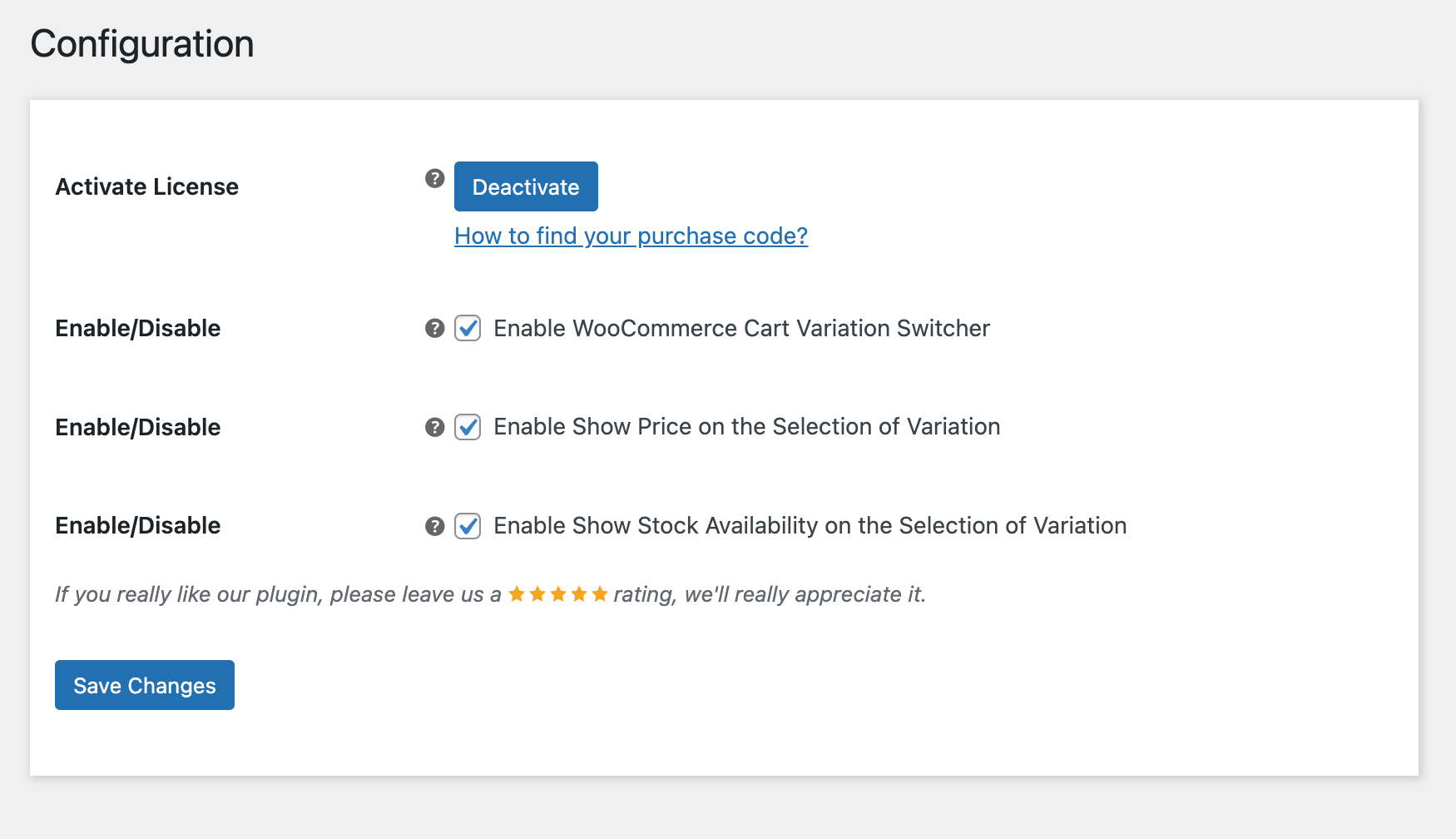Click the middle (third) rating star
The height and width of the screenshot is (839, 1456).
[558, 594]
